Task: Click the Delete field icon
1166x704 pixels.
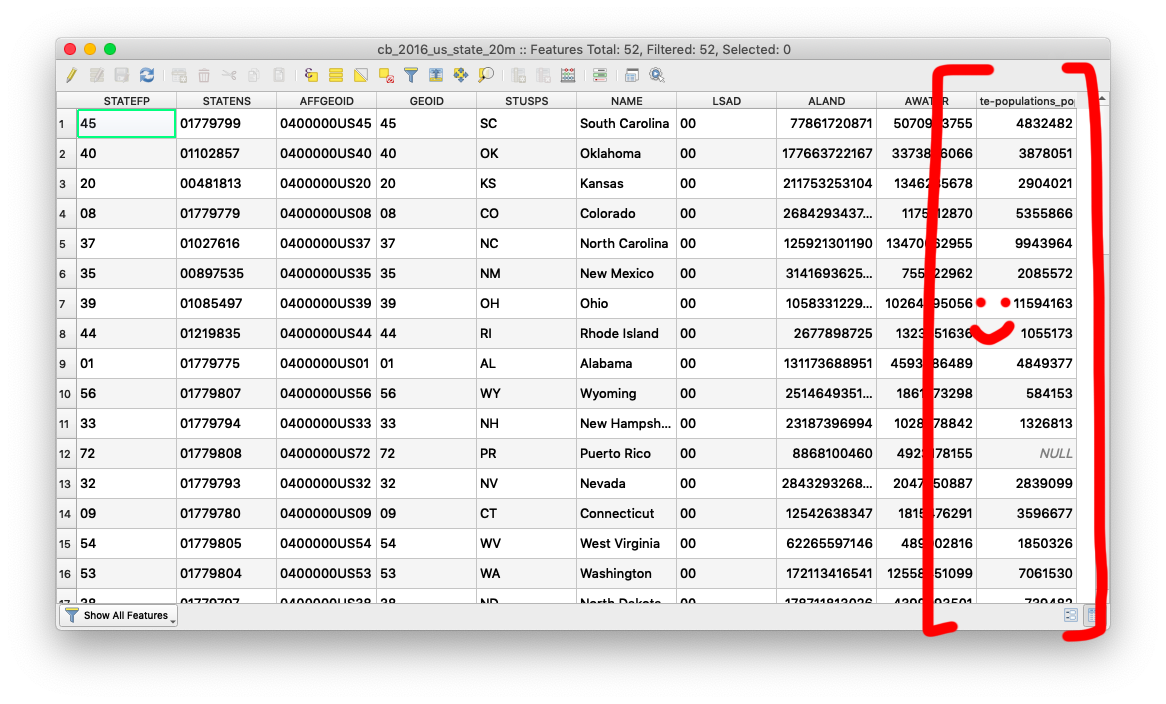Action: pyautogui.click(x=544, y=75)
